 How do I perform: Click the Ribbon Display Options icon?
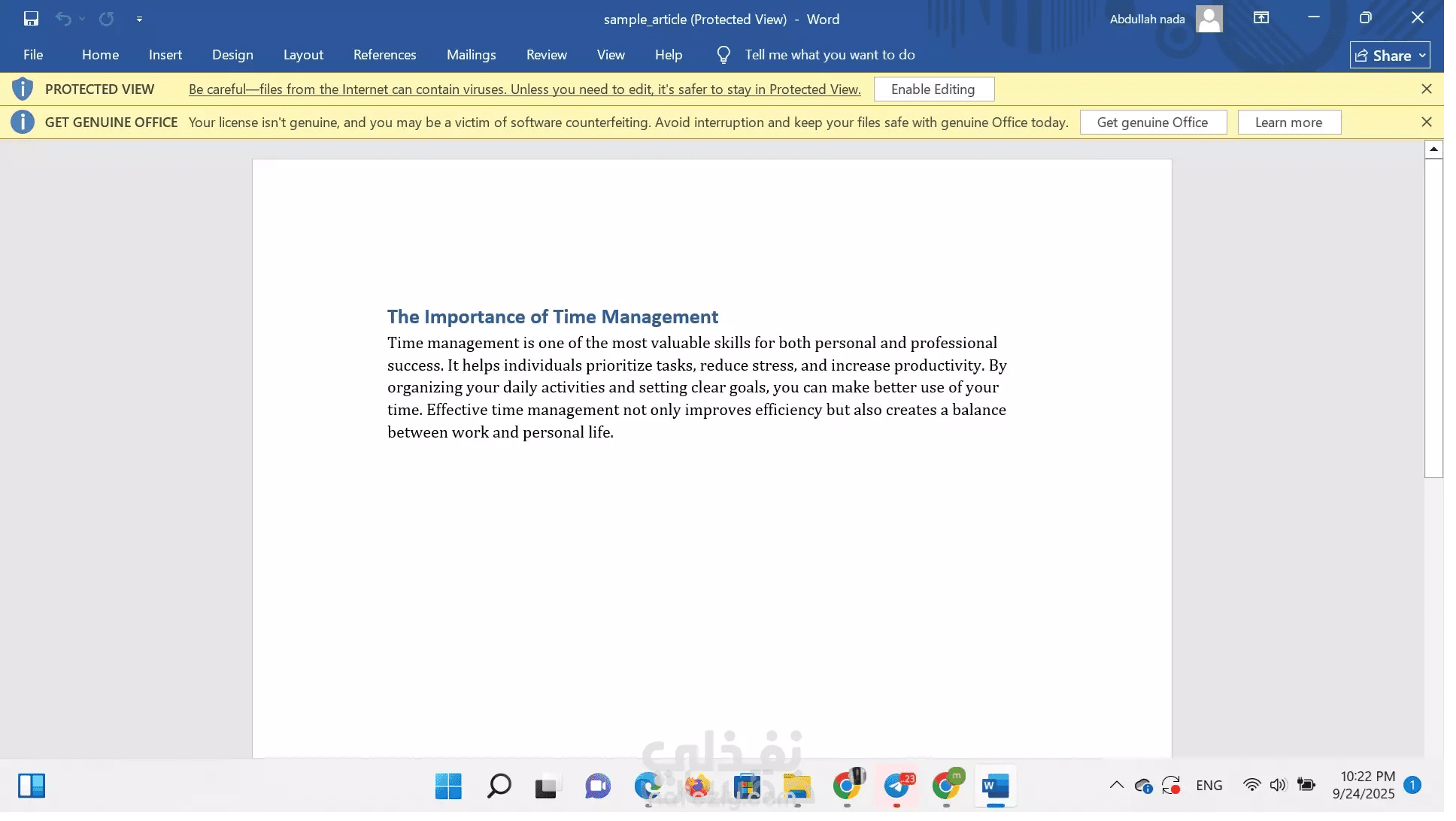coord(1261,18)
